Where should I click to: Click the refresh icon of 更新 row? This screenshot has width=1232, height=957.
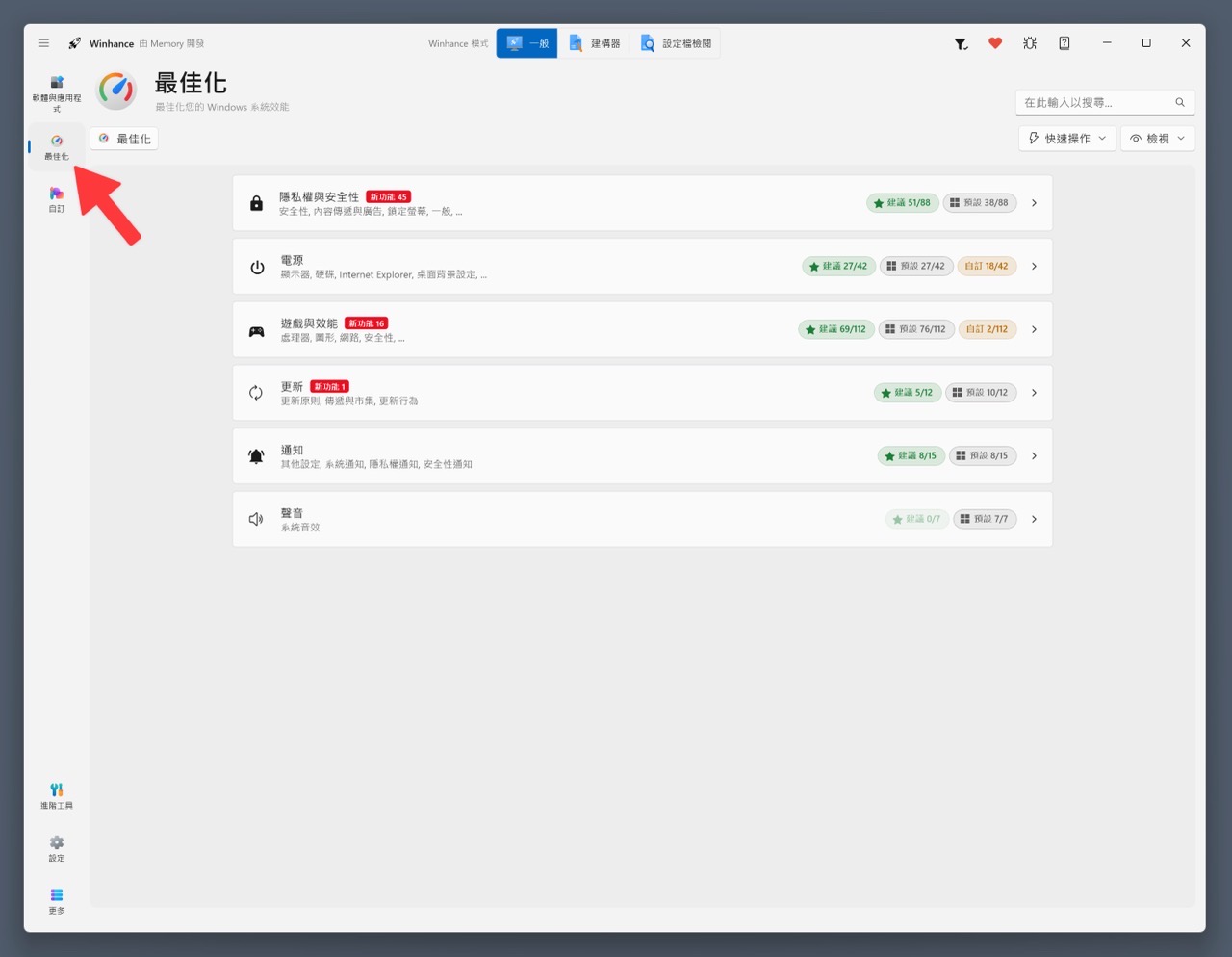pos(256,393)
